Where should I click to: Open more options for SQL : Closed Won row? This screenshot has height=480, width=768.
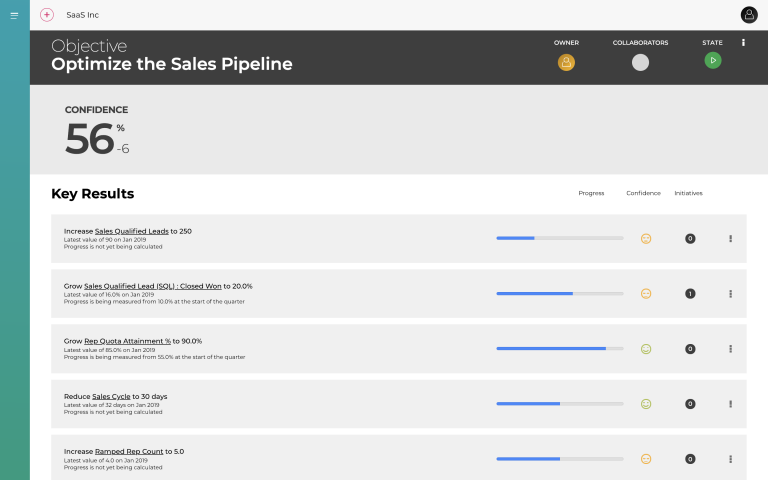pos(730,293)
